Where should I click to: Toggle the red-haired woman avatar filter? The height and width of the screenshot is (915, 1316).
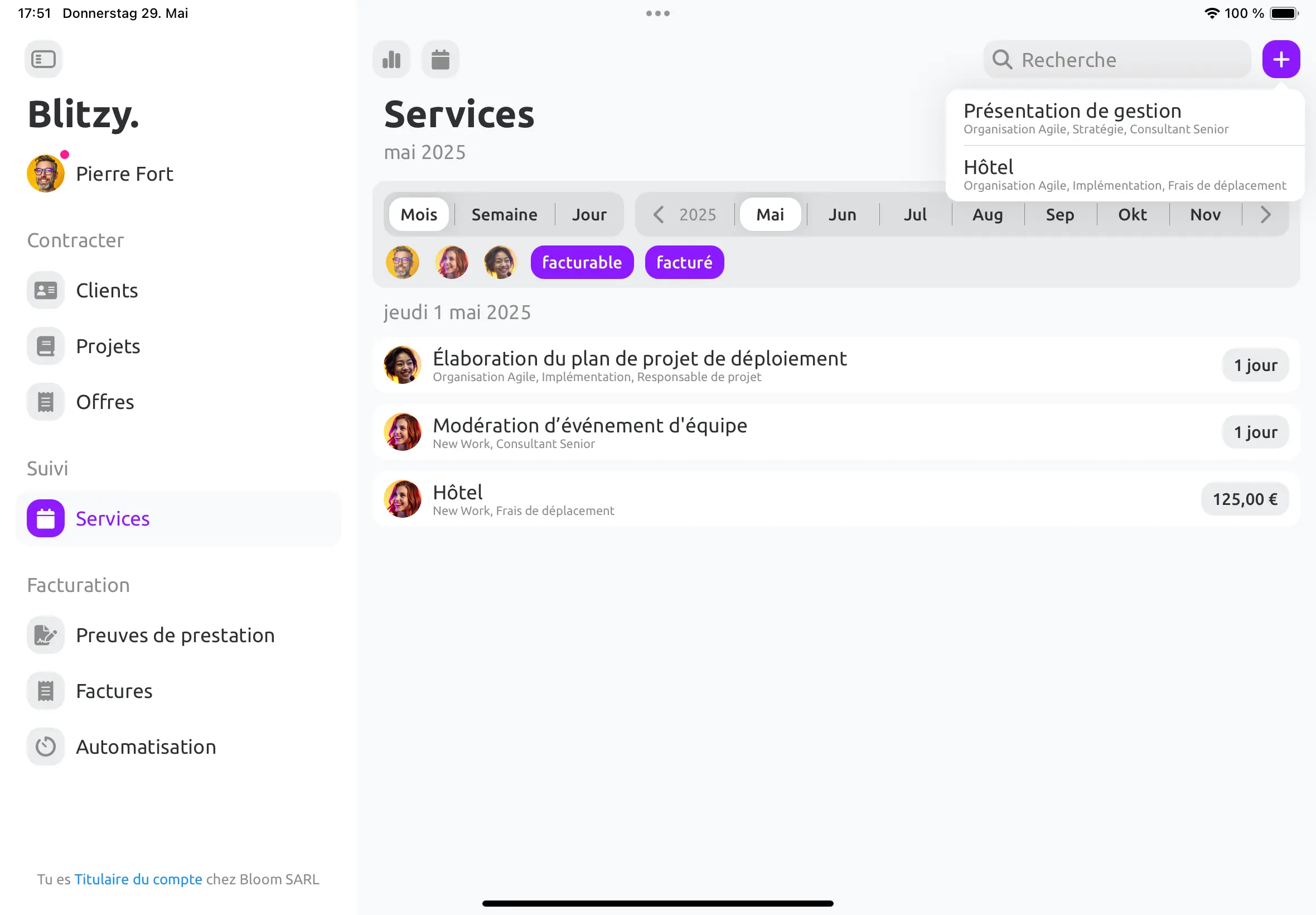tap(452, 262)
